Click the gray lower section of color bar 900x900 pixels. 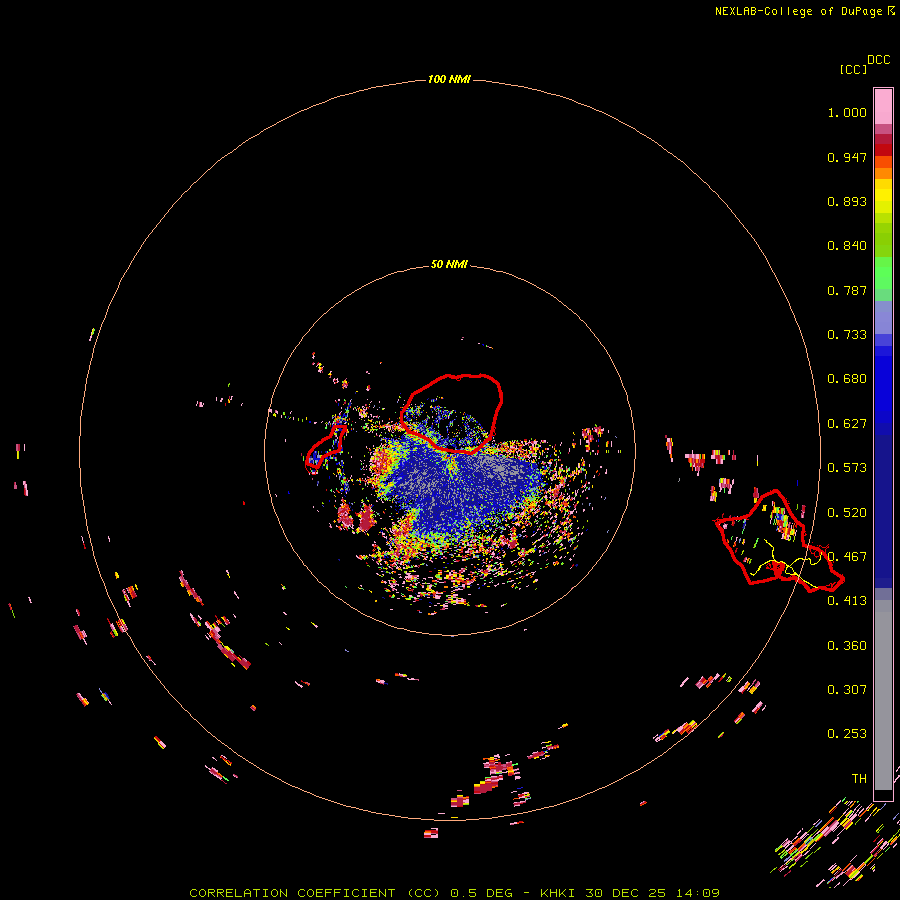point(883,695)
